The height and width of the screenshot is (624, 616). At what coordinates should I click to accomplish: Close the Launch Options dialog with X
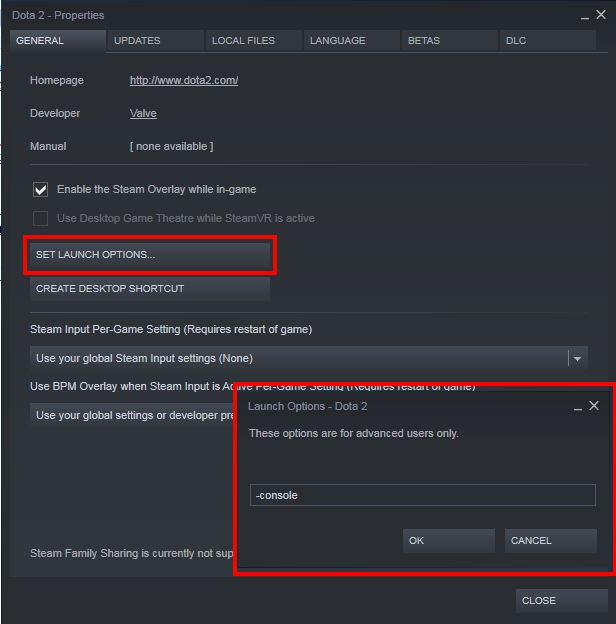(x=594, y=406)
